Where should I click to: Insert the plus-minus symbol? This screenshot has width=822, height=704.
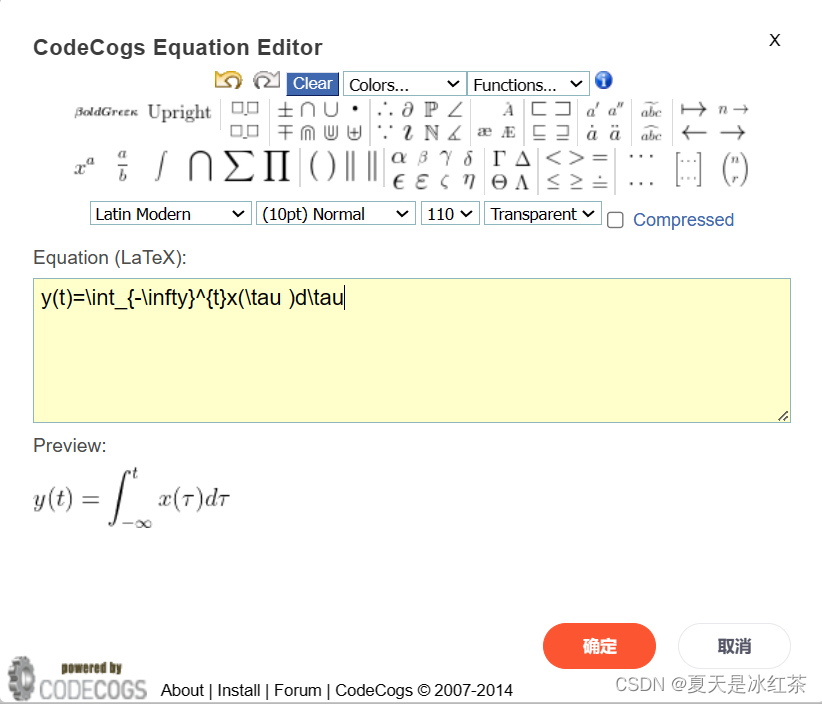(285, 110)
